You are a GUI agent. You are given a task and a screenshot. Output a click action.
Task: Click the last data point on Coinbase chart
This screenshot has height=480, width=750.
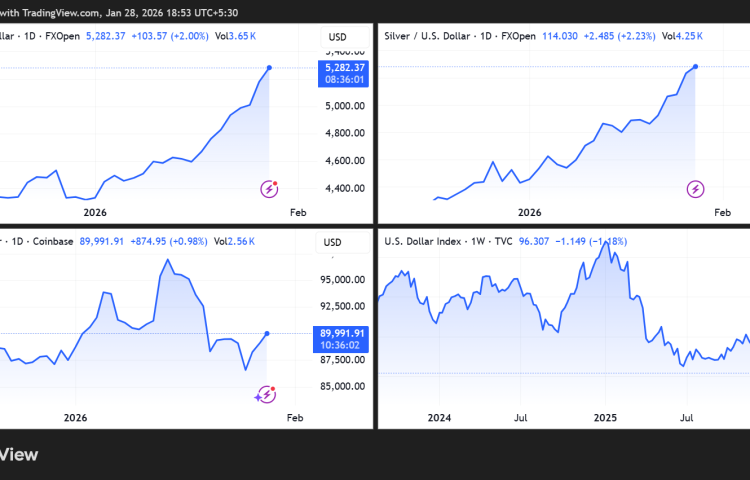(266, 333)
